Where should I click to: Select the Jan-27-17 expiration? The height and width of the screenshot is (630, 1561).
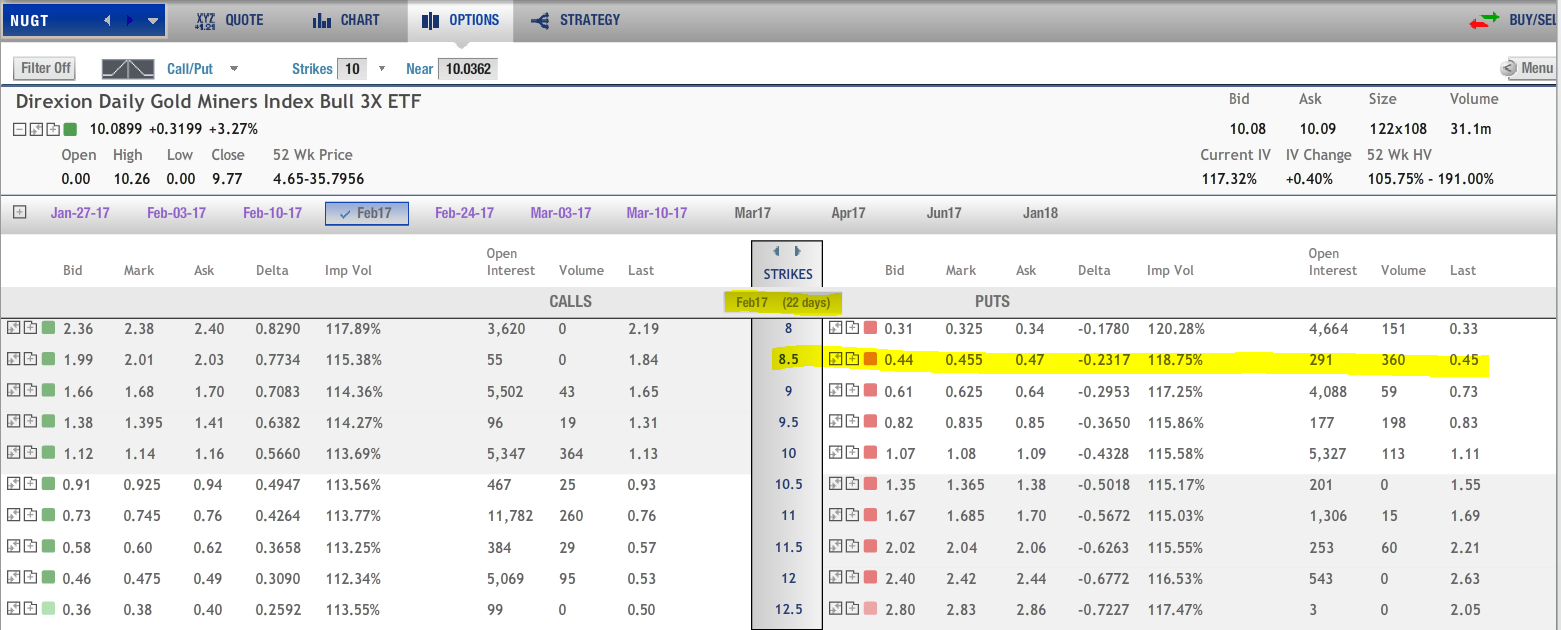(x=80, y=213)
